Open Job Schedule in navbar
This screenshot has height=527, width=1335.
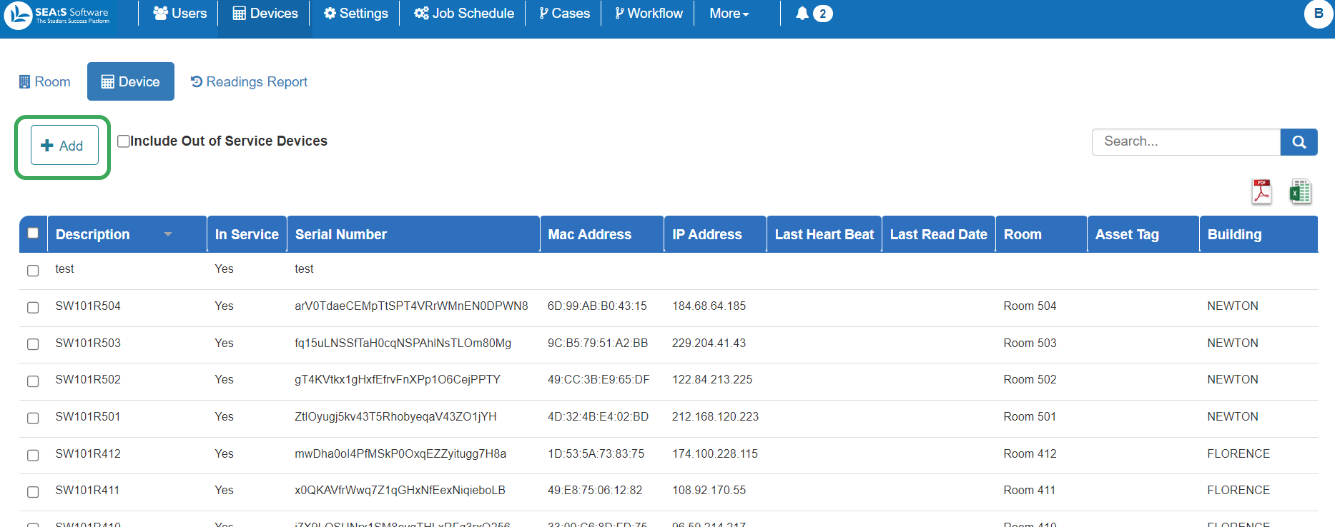click(x=464, y=14)
